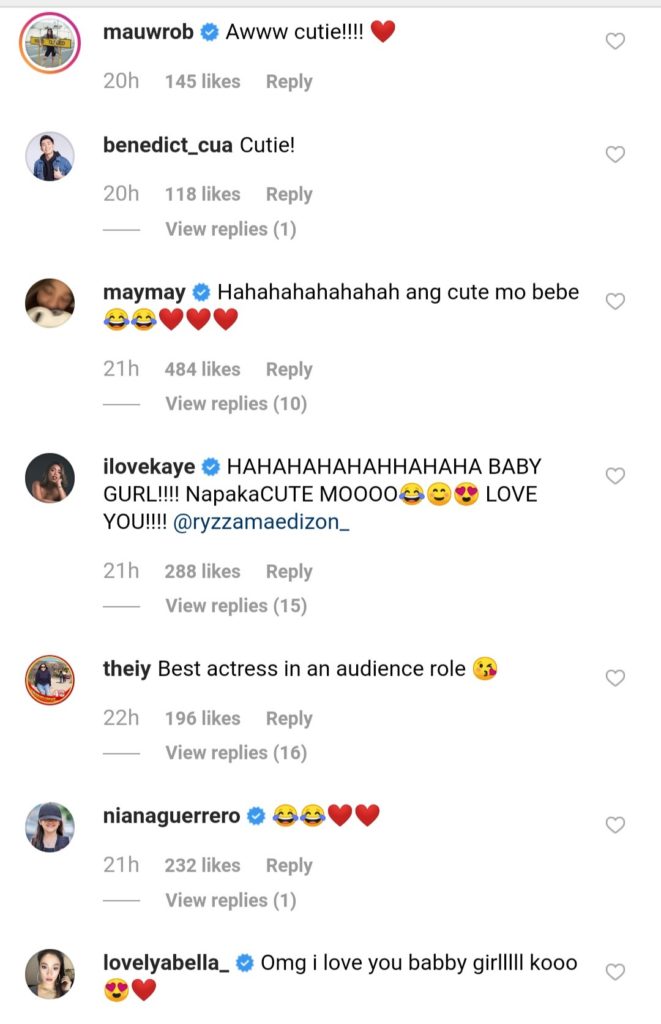Like mauwrob's comment with the heart
Screen dimensions: 661x1024
(616, 41)
